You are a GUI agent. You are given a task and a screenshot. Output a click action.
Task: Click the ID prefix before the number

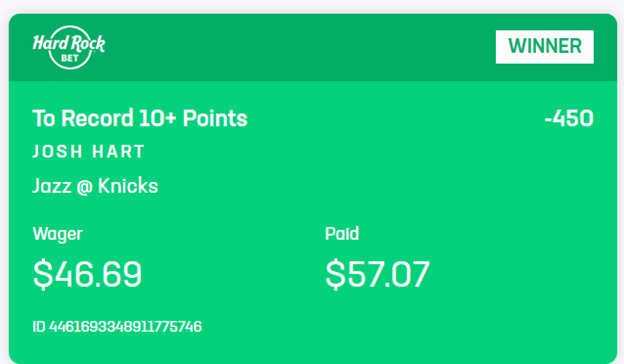39,327
